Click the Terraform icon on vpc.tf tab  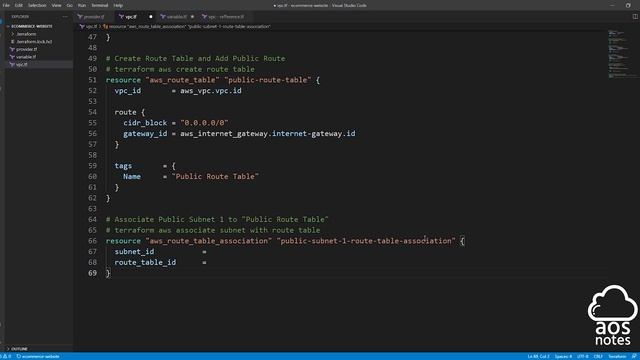coord(121,17)
